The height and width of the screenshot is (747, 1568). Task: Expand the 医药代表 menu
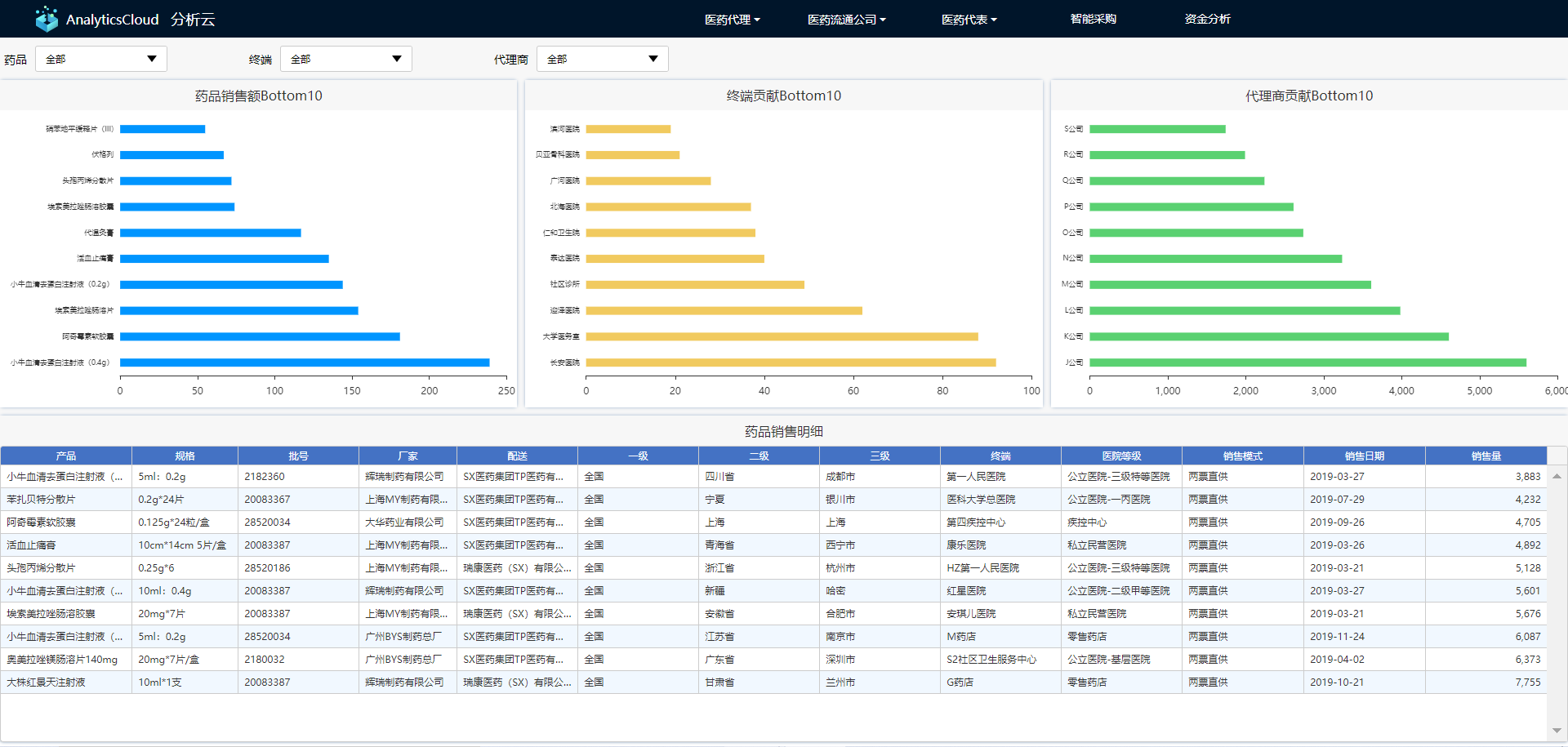point(969,20)
